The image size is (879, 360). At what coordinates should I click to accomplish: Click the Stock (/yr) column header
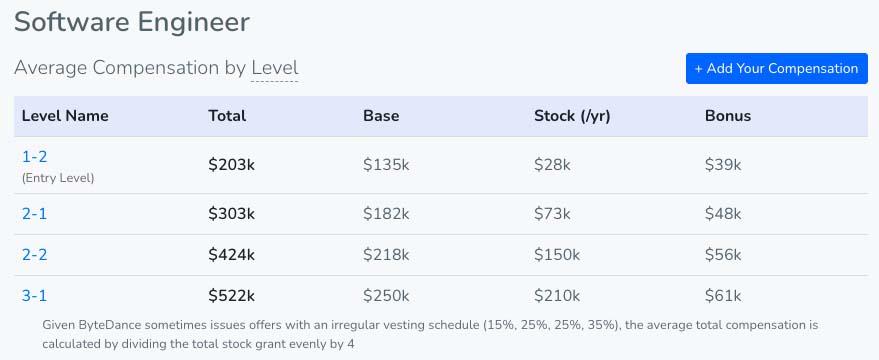point(572,116)
